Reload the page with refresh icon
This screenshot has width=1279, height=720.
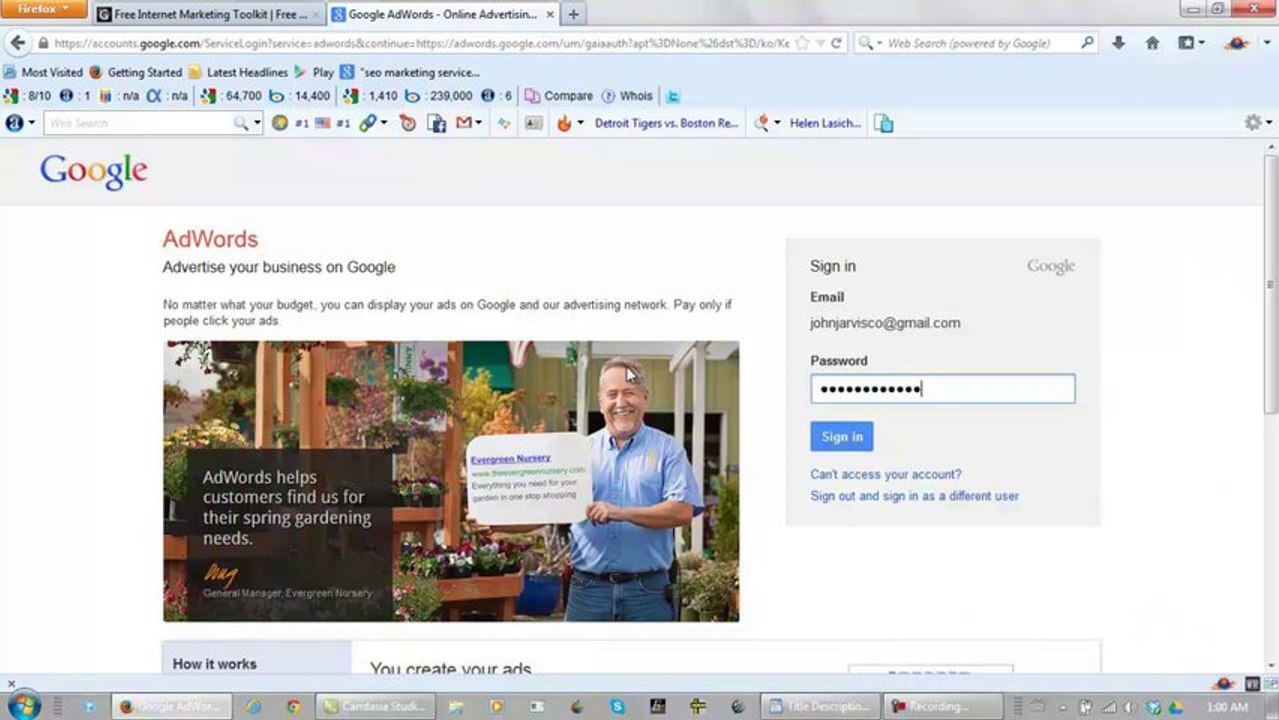point(836,43)
